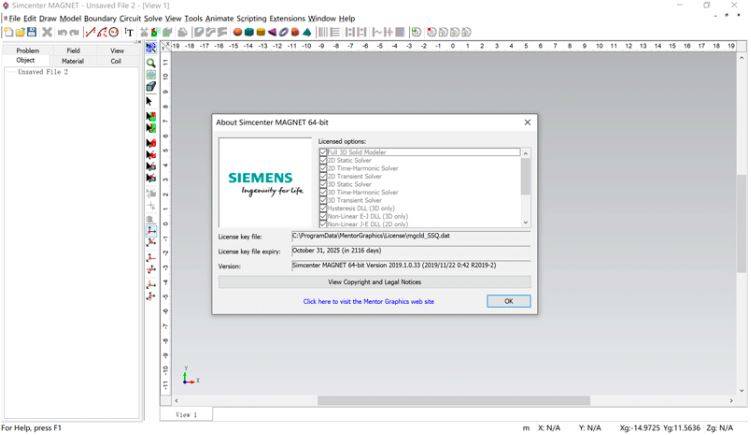Select the Add Line drawing tool
This screenshot has height=435, width=751.
click(90, 33)
